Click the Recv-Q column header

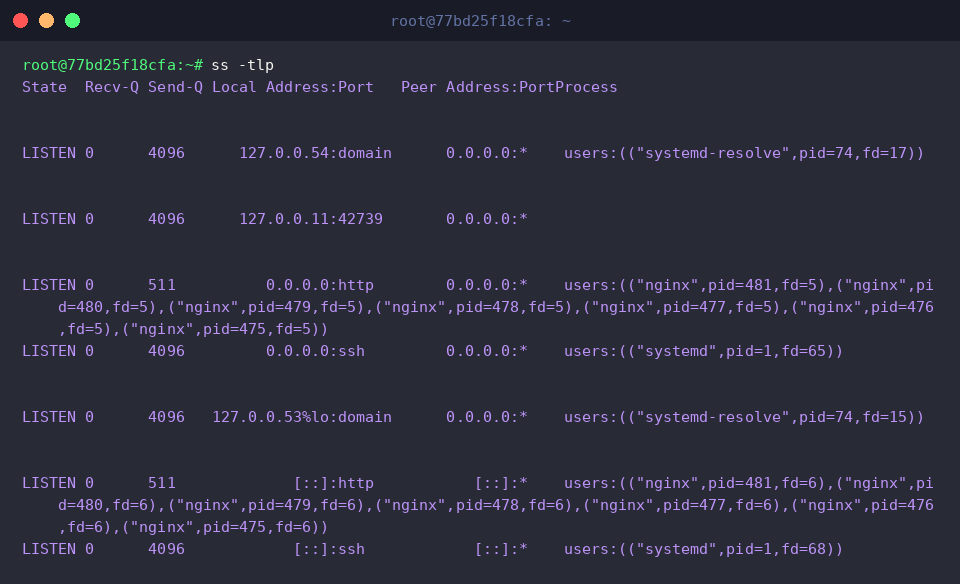[x=112, y=87]
